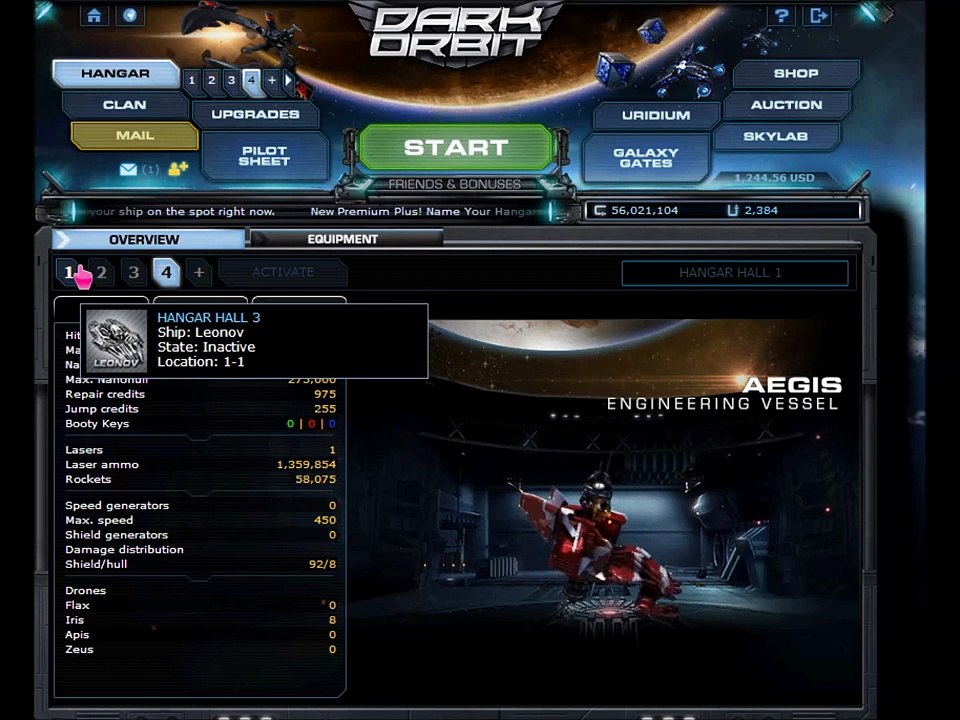The width and height of the screenshot is (960, 720).
Task: Open the globe language icon
Action: point(130,15)
